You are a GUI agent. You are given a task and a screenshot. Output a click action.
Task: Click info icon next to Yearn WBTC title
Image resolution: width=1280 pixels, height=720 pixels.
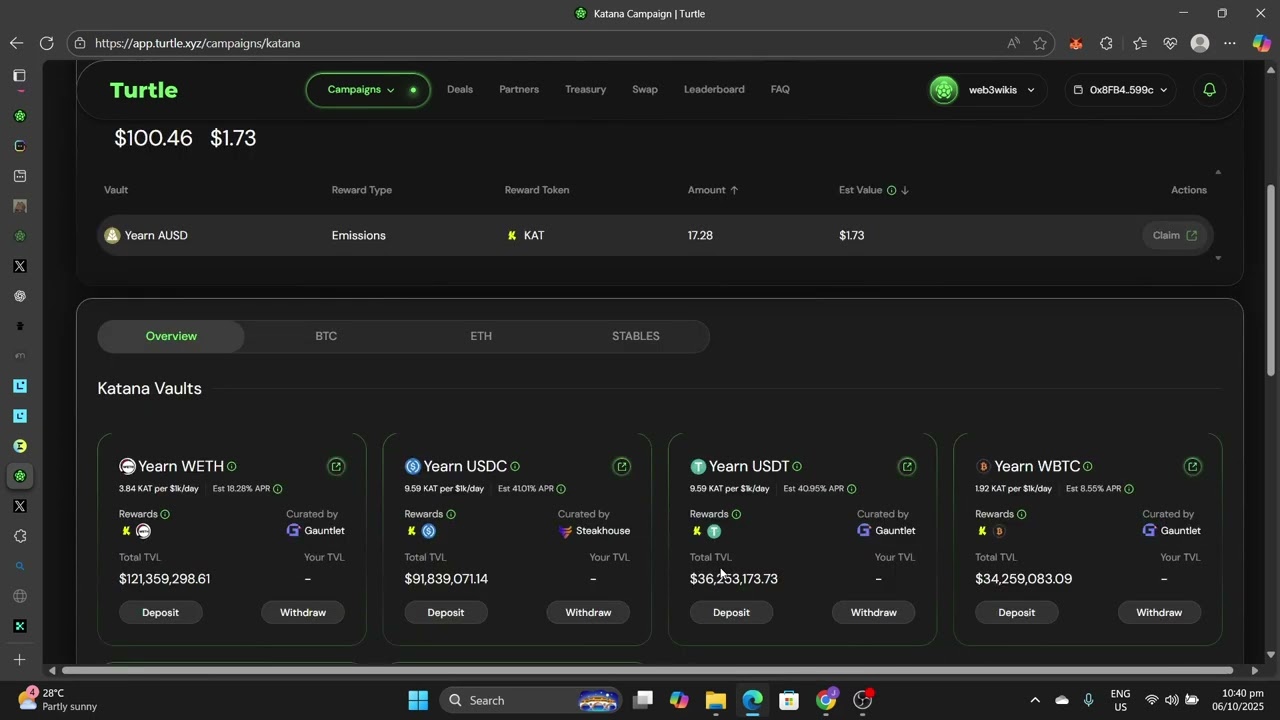pyautogui.click(x=1088, y=467)
